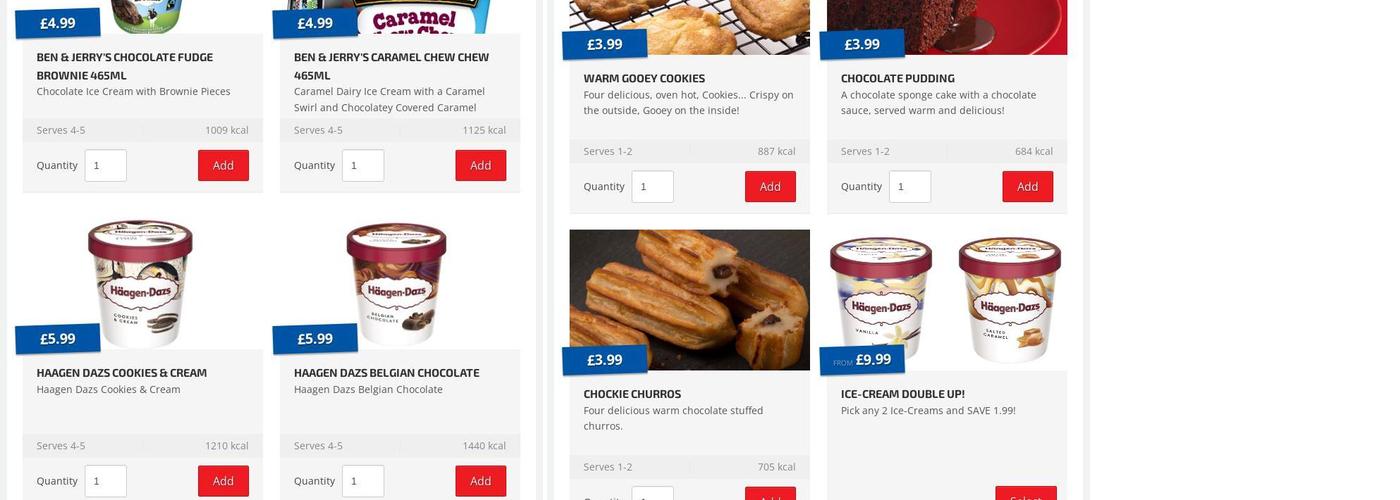Open Ice-Cream Double Up vanilla tub image
The height and width of the screenshot is (500, 1400).
coord(882,297)
